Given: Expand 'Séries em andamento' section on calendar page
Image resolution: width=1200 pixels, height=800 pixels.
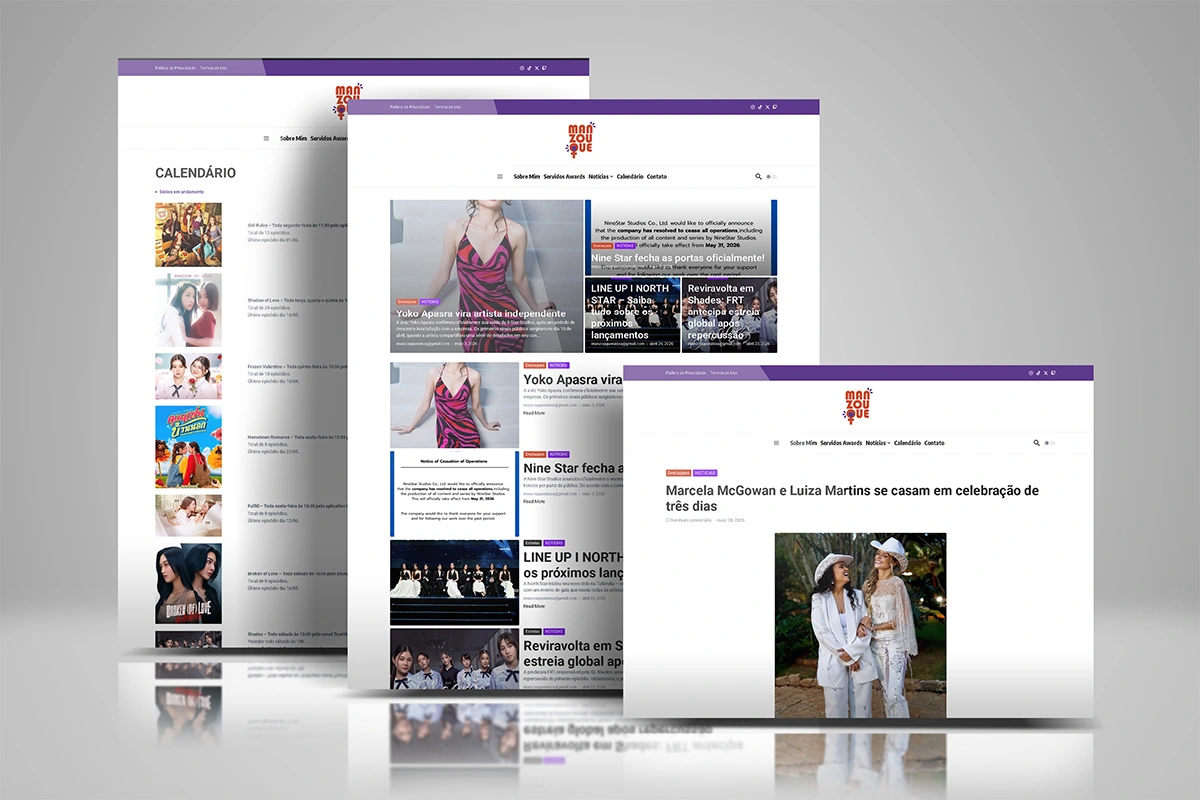Looking at the screenshot, I should (x=180, y=191).
